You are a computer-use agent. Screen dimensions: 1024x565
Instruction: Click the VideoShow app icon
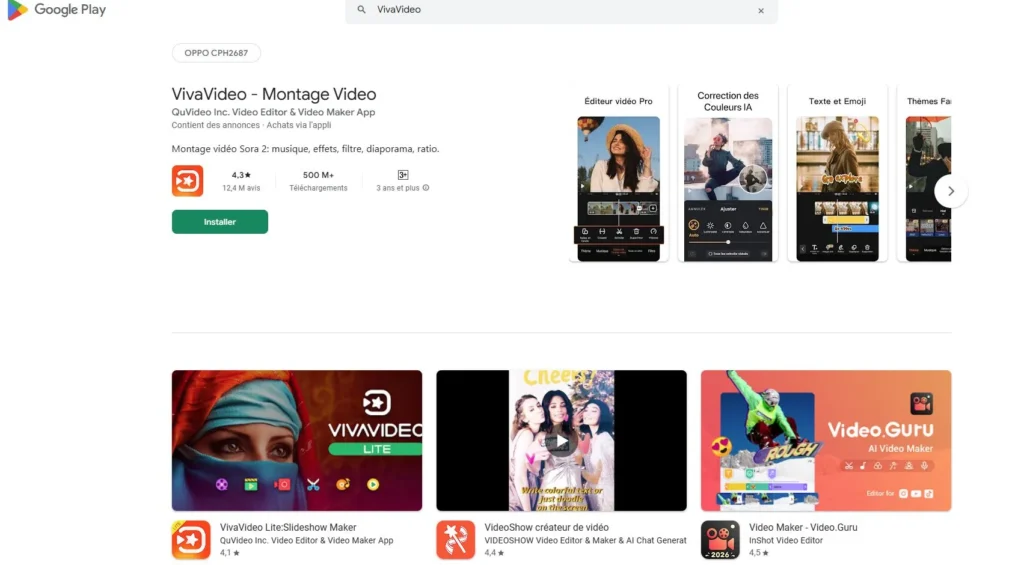455,540
